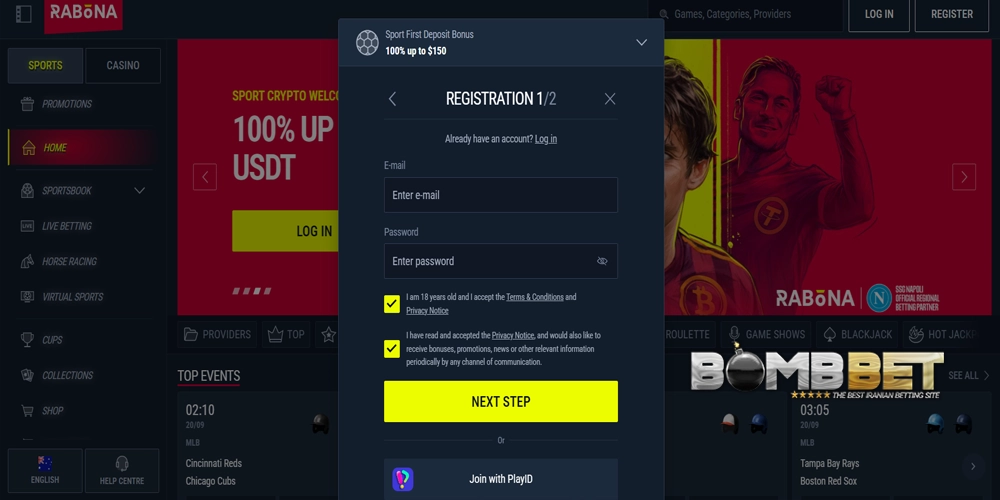Click the yellow Next Step button
Viewport: 1000px width, 500px height.
coord(501,402)
